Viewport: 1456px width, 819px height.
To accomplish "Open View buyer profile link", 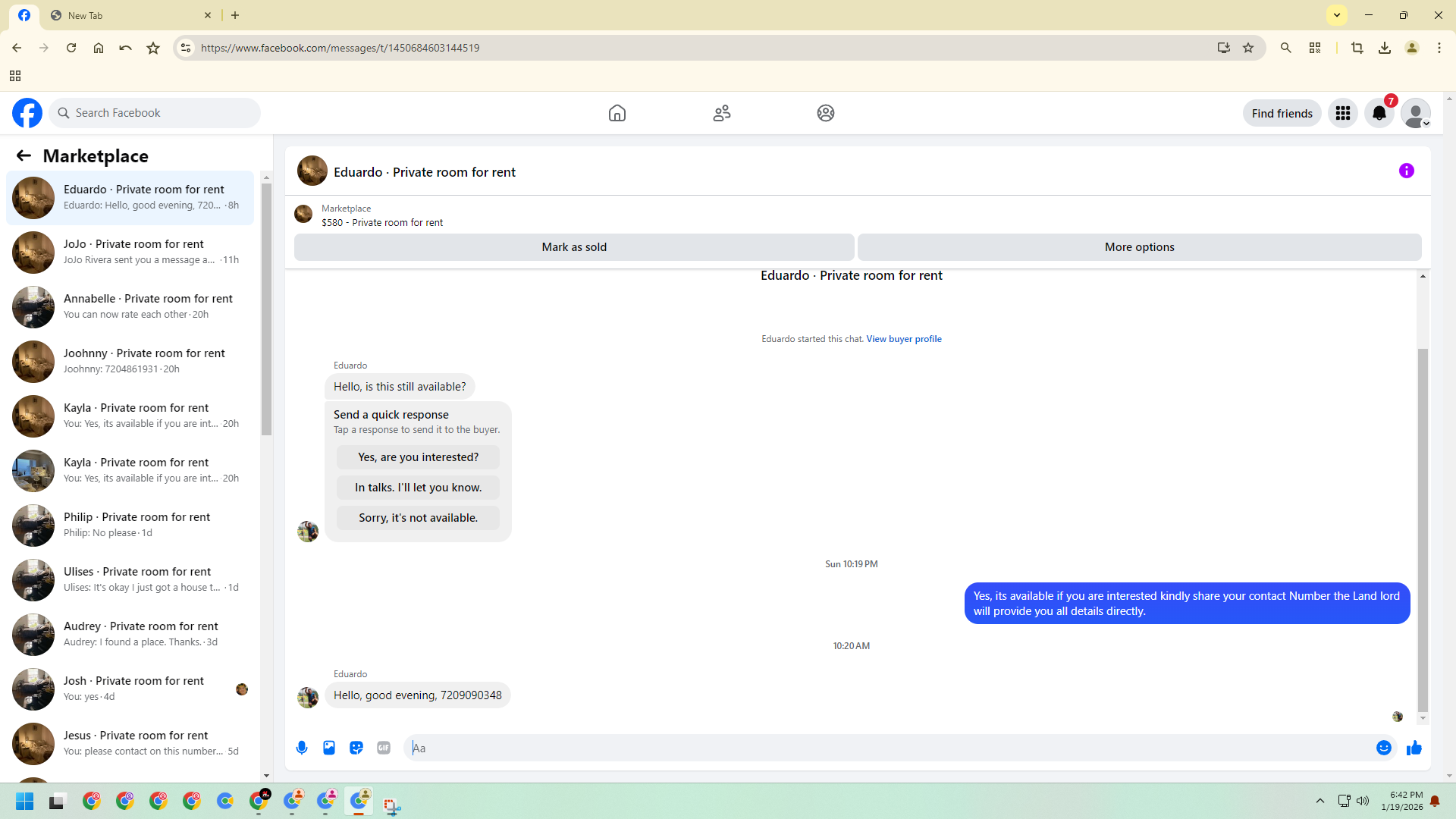I will (x=903, y=339).
